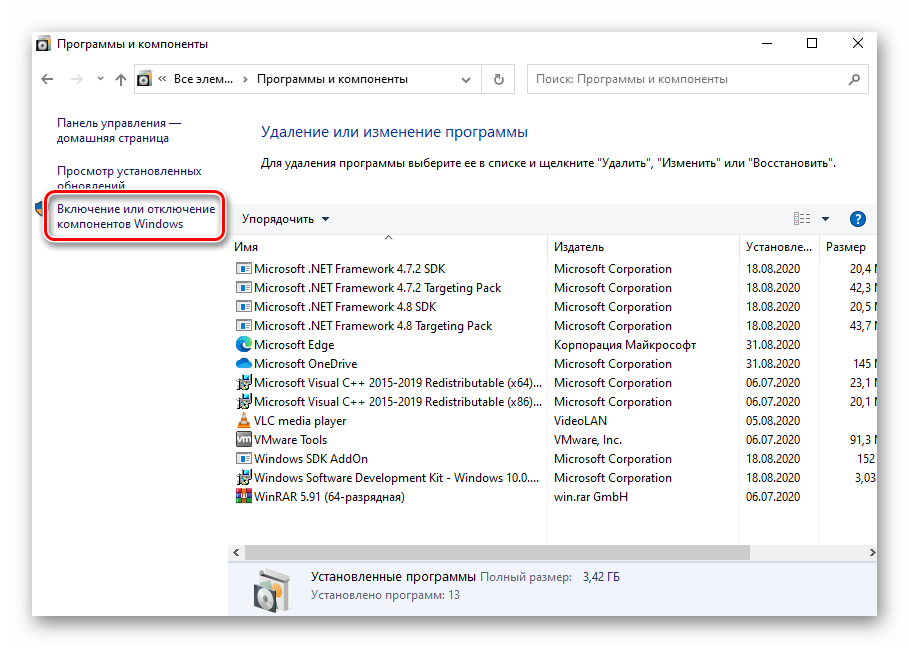Image resolution: width=909 pixels, height=648 pixels.
Task: Click the installed programs disc icon
Action: 271,590
